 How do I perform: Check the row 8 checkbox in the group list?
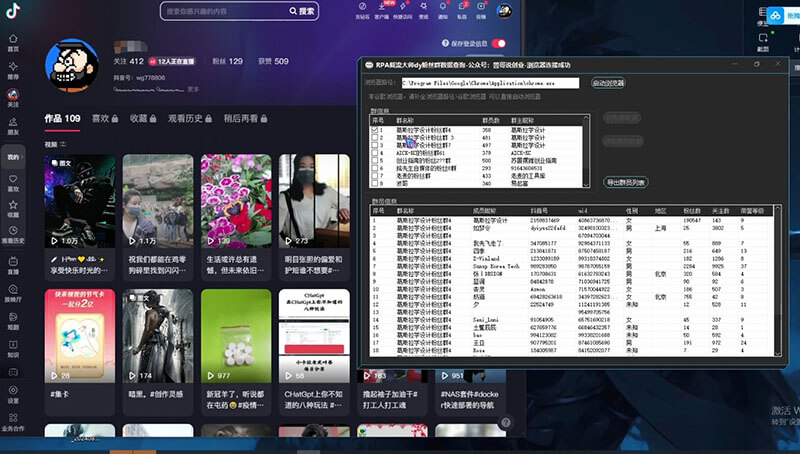pyautogui.click(x=375, y=183)
